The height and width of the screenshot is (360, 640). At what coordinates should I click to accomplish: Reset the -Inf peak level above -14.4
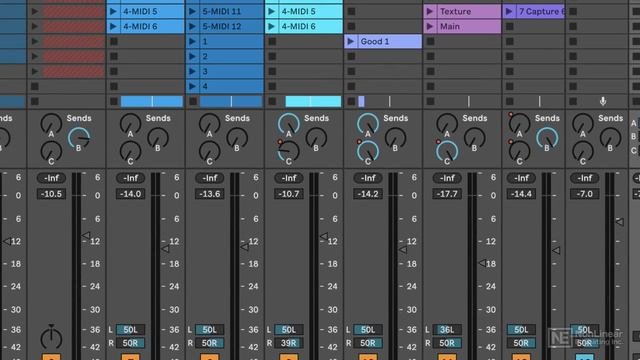(x=521, y=178)
